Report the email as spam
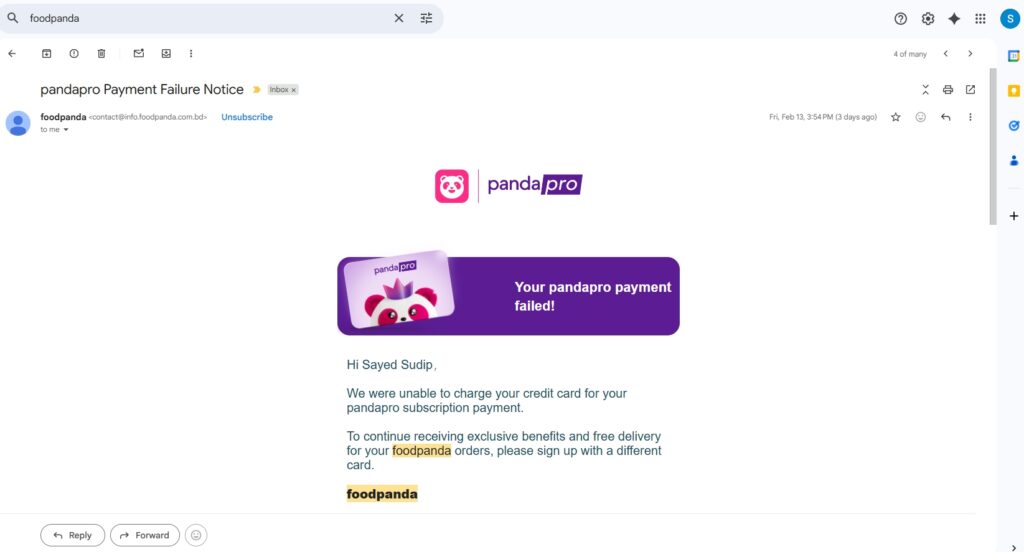Viewport: 1024px width, 552px height. 74,54
